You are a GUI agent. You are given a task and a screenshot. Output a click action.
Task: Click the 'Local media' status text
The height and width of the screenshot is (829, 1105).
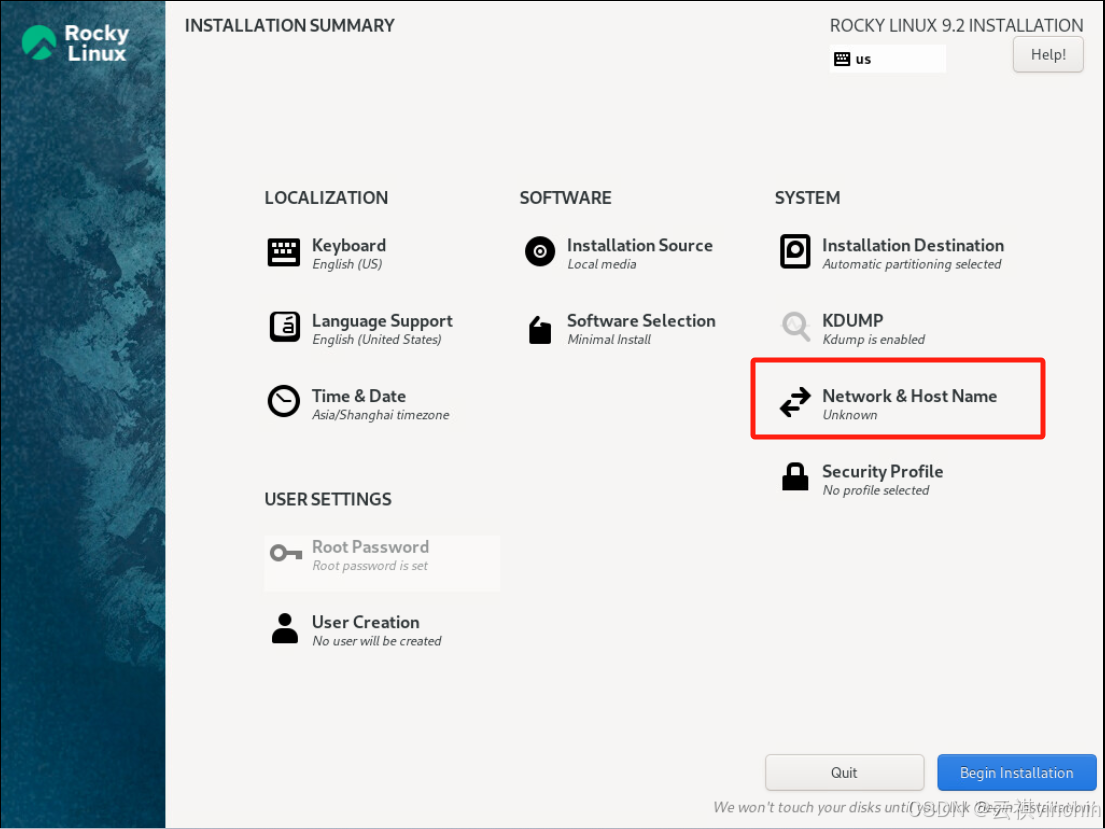[602, 264]
